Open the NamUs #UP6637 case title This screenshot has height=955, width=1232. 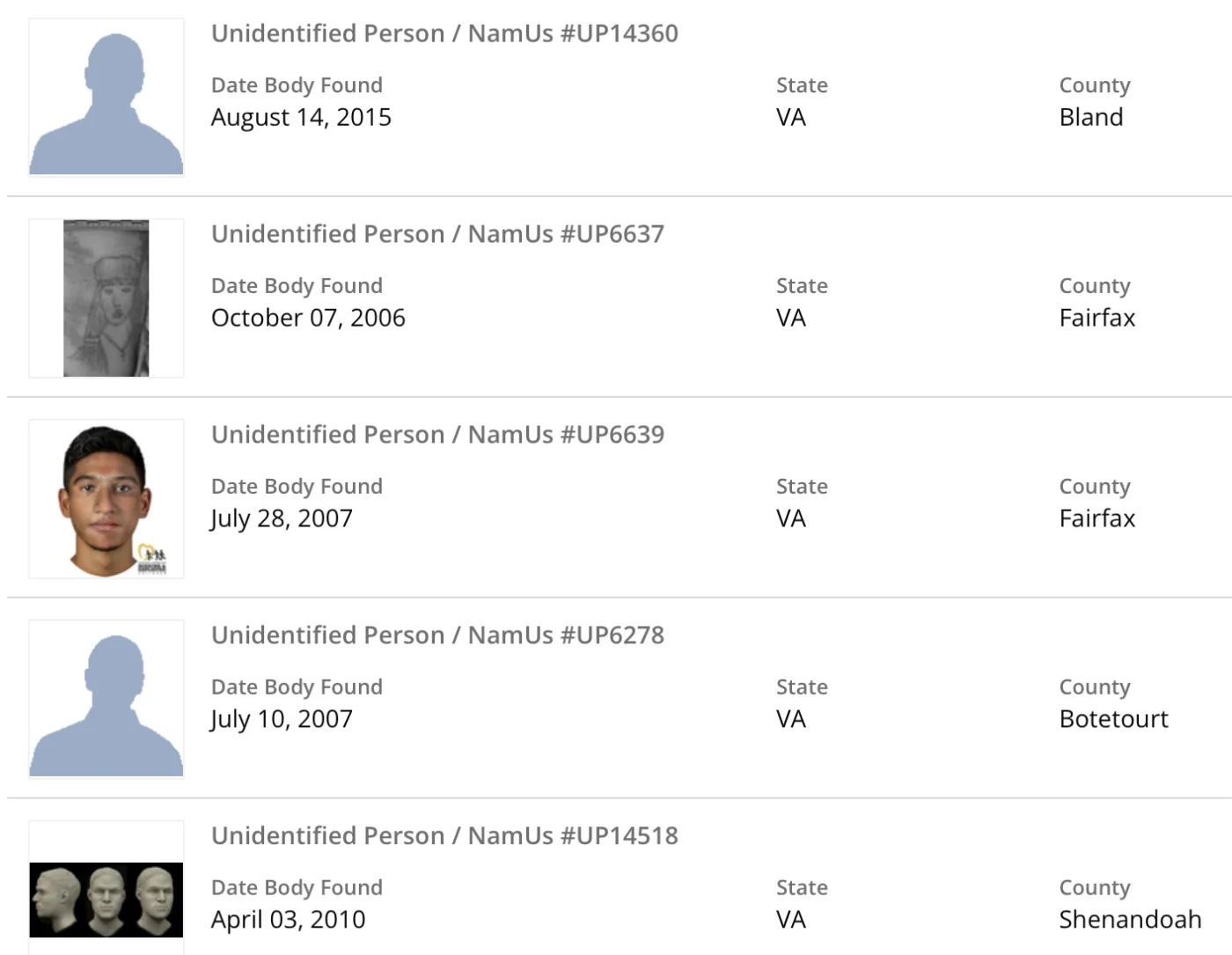[x=437, y=234]
